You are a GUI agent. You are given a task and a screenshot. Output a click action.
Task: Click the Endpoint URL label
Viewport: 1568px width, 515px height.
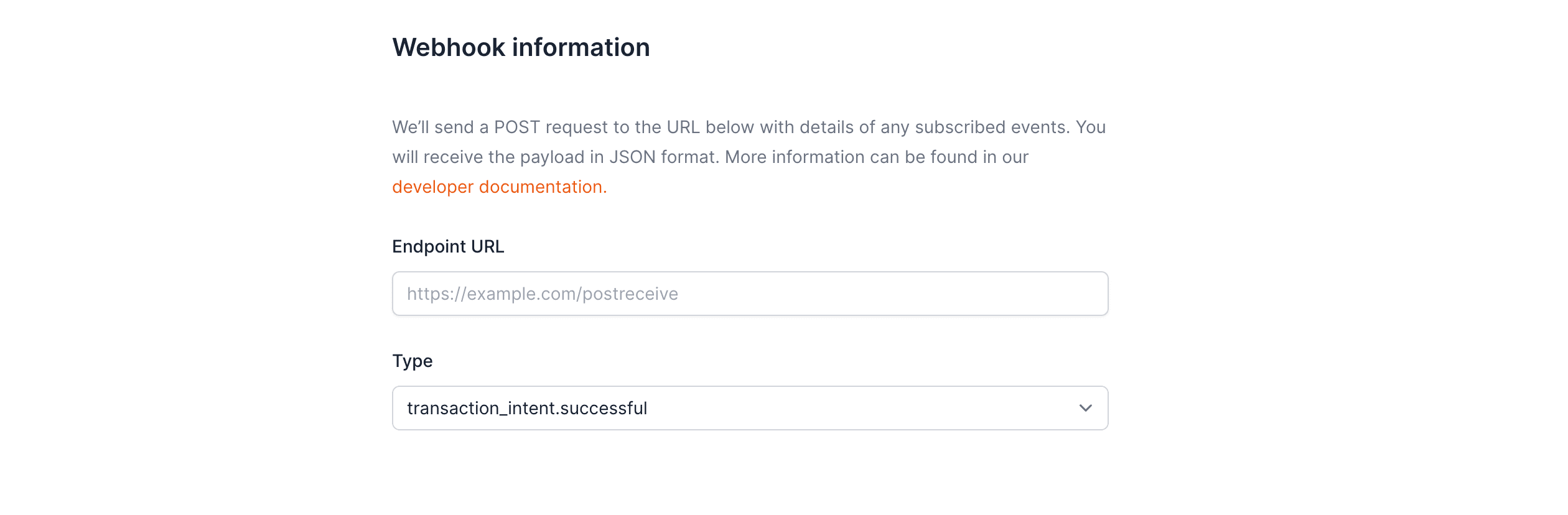pos(447,246)
